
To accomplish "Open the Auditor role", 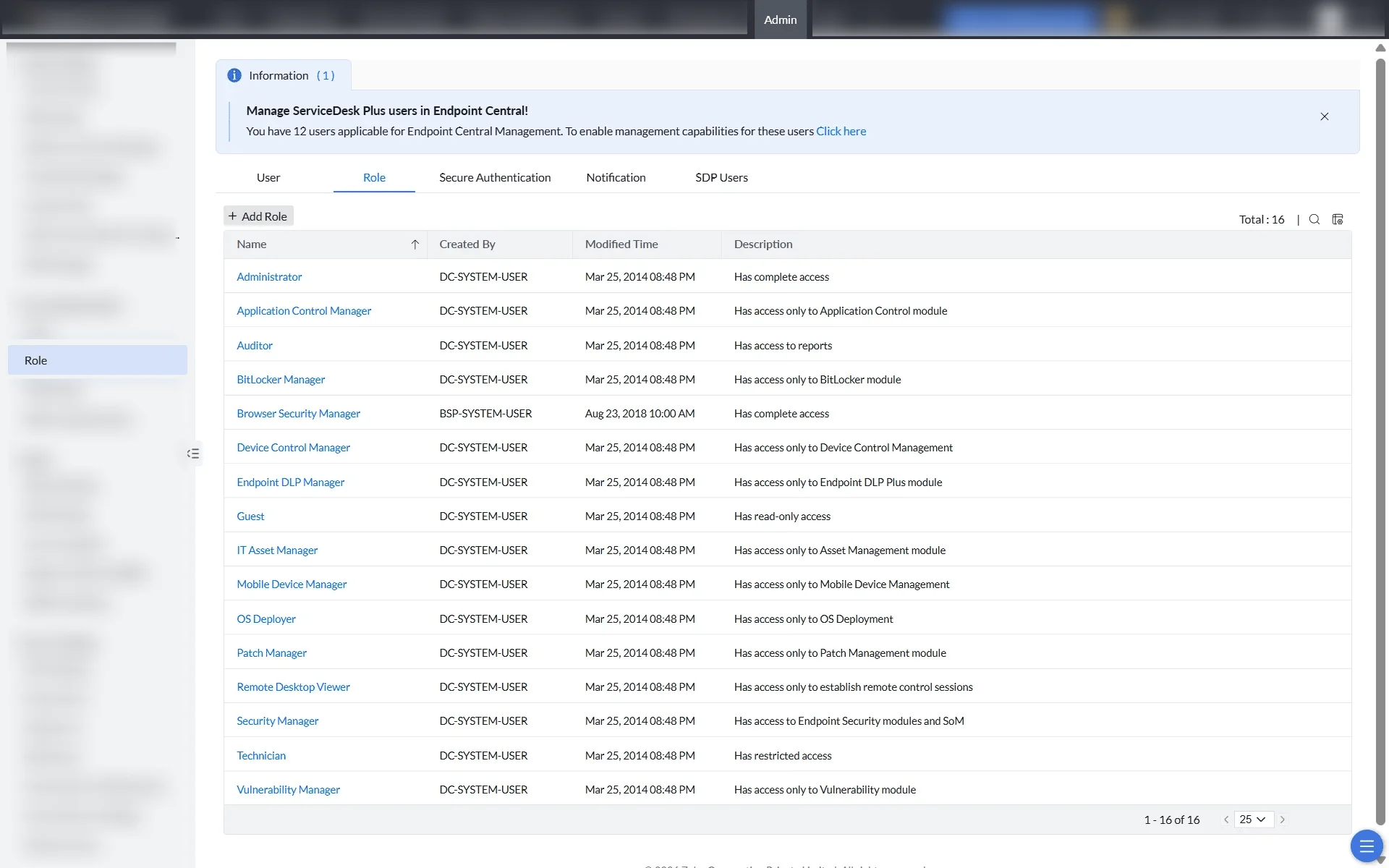I will 255,345.
